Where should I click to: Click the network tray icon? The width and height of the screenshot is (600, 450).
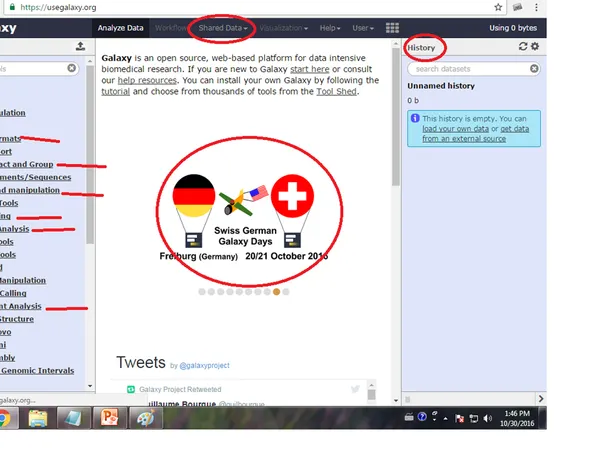(474, 418)
